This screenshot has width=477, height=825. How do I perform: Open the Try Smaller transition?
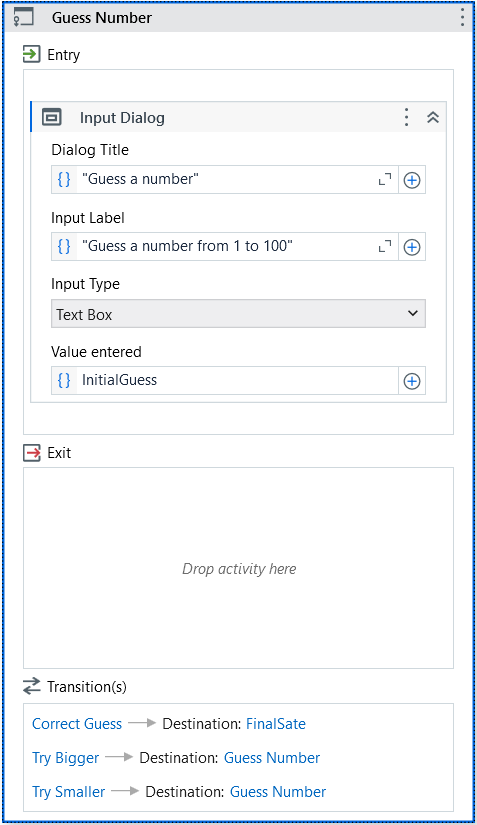(69, 792)
